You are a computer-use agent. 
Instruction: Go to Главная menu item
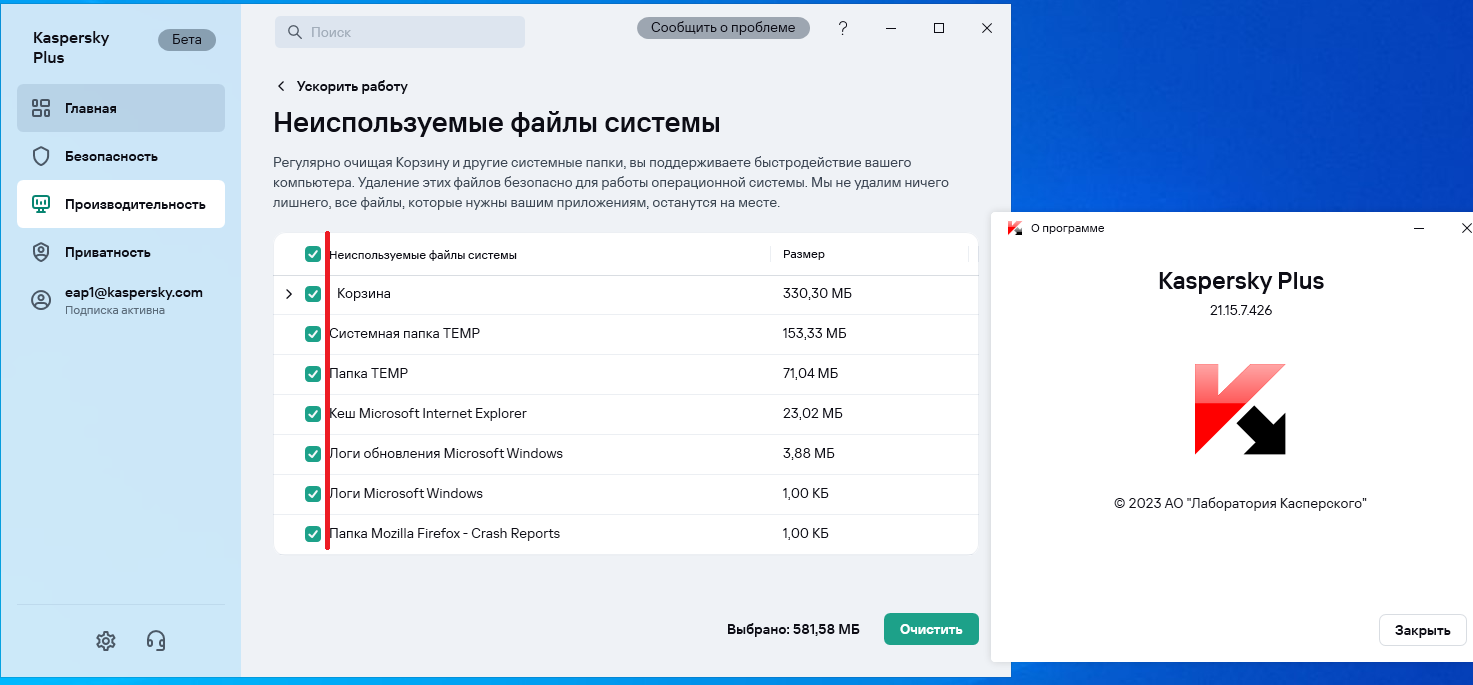coord(121,108)
